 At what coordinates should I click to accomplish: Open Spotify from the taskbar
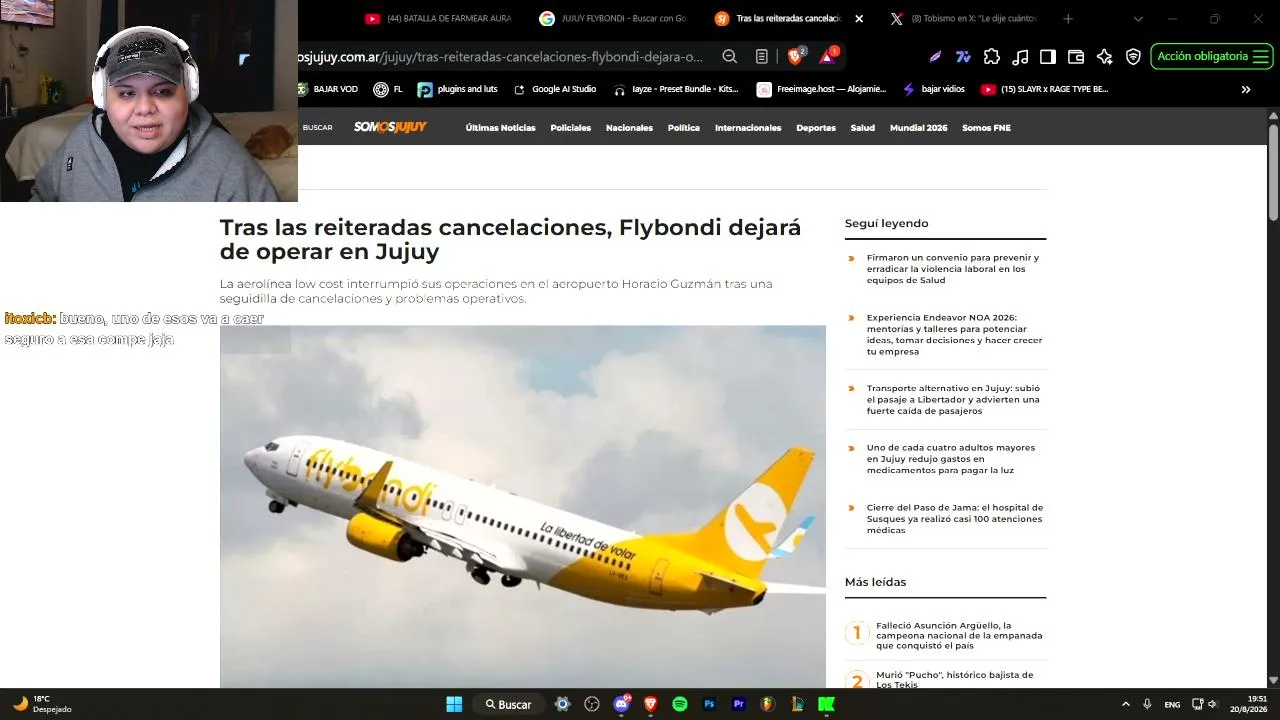pos(680,704)
